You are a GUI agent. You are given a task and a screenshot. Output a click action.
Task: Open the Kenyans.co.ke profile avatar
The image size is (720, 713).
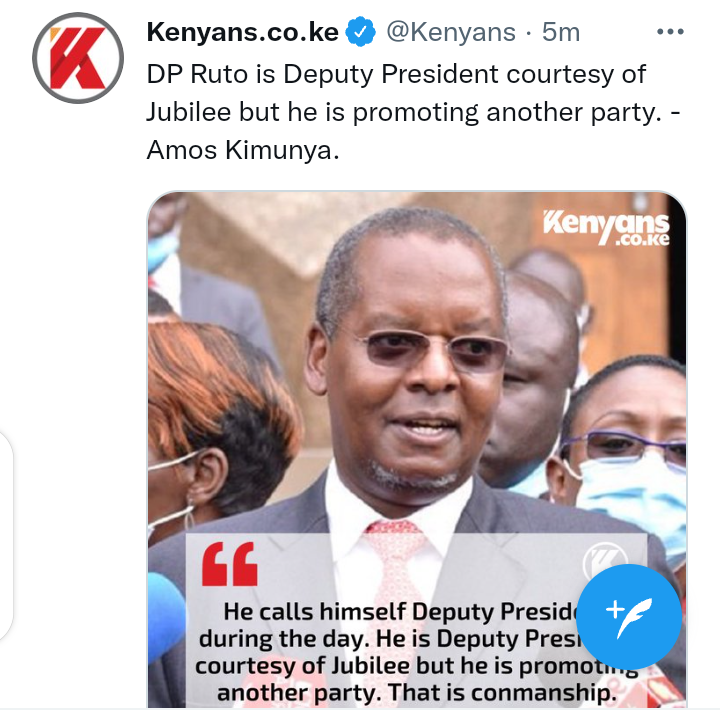(78, 58)
